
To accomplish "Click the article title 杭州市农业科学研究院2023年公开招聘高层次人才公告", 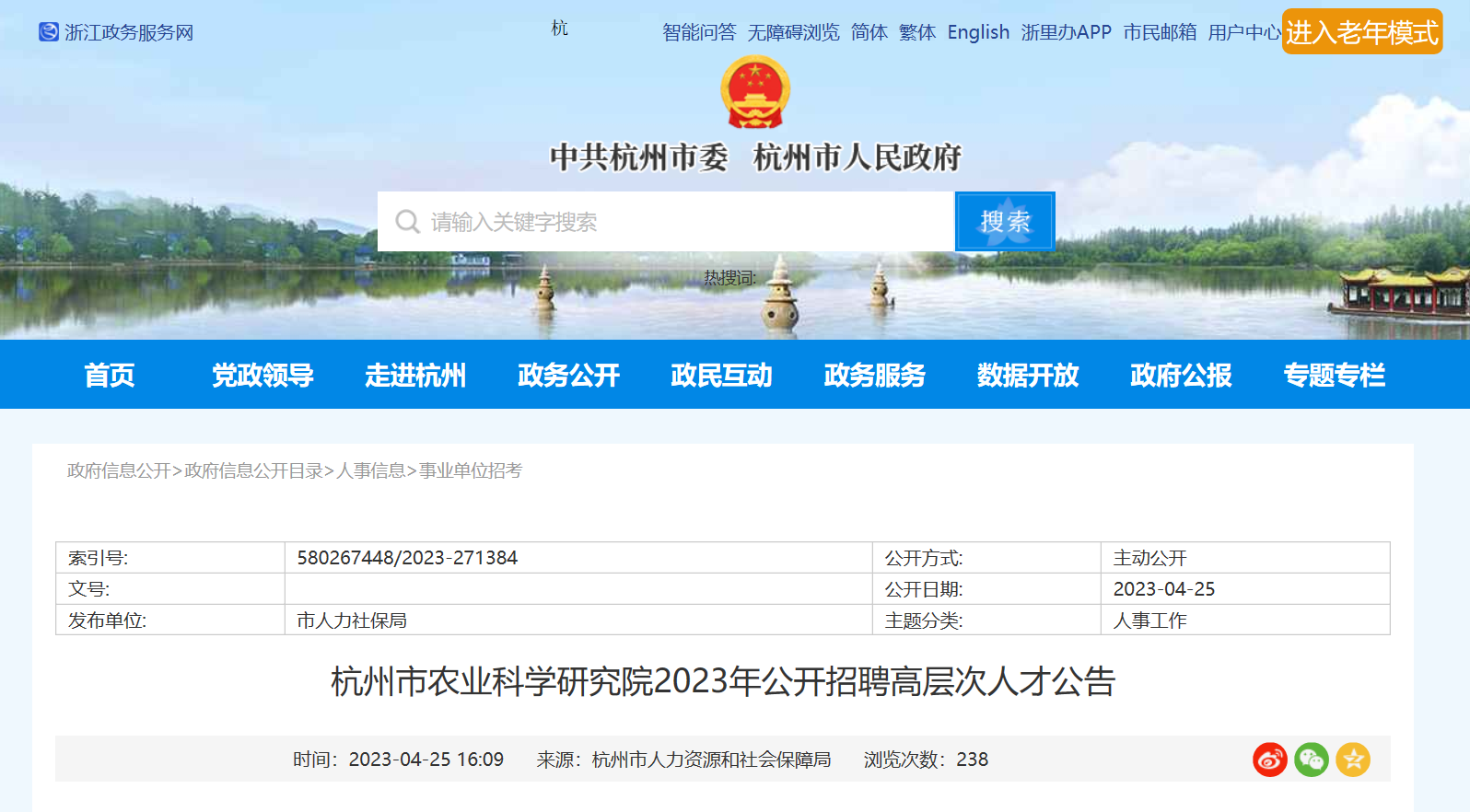I will click(723, 682).
